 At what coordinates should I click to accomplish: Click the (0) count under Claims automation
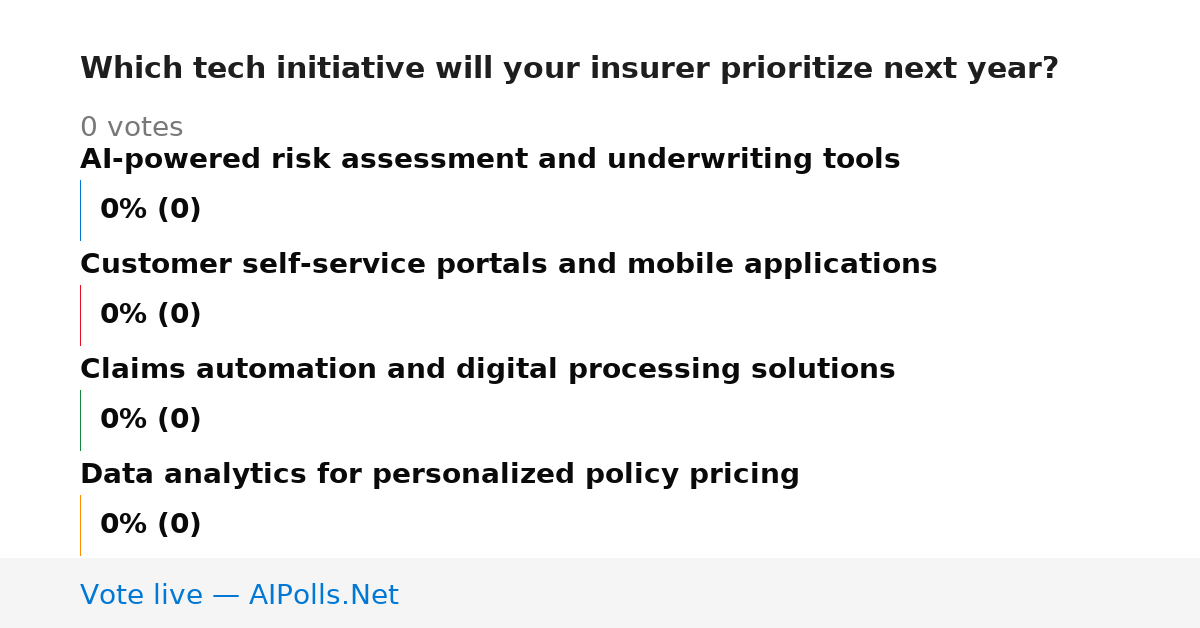point(180,420)
